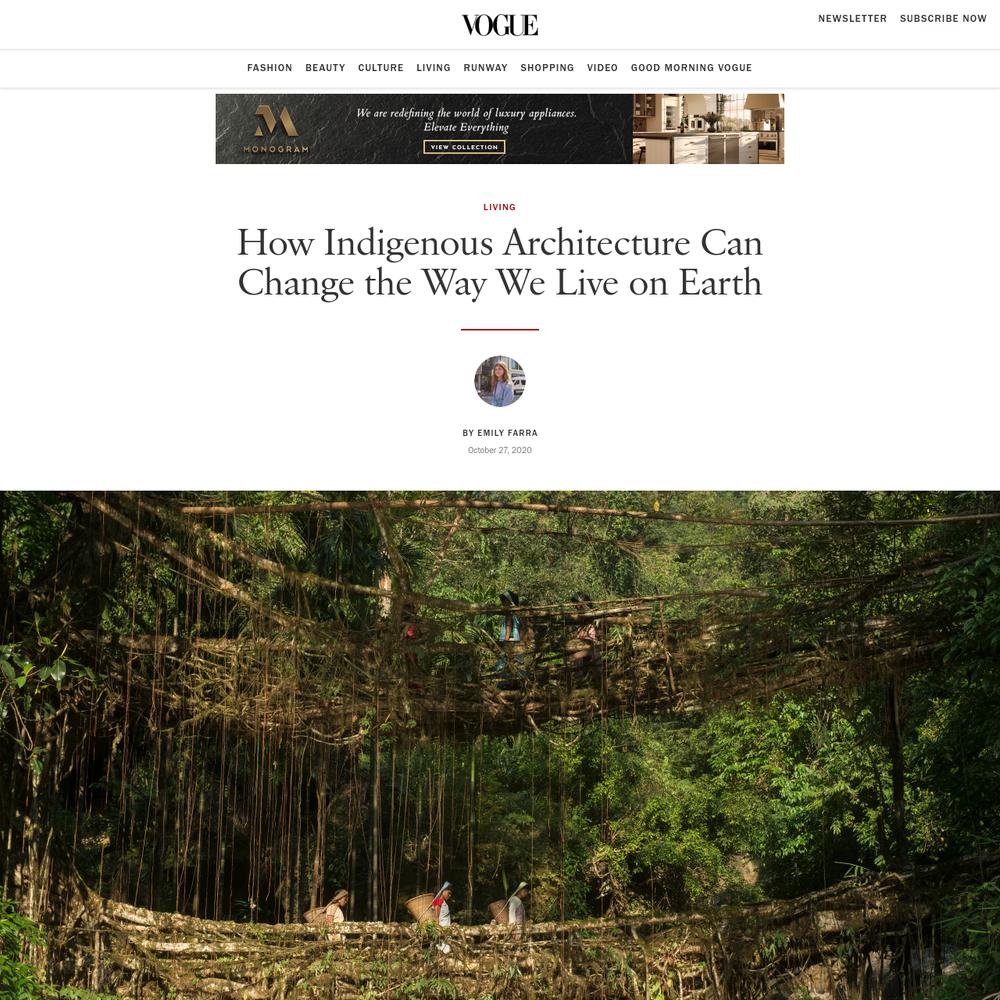Go to the Video section
Screen dimensions: 1000x1000
pyautogui.click(x=602, y=68)
